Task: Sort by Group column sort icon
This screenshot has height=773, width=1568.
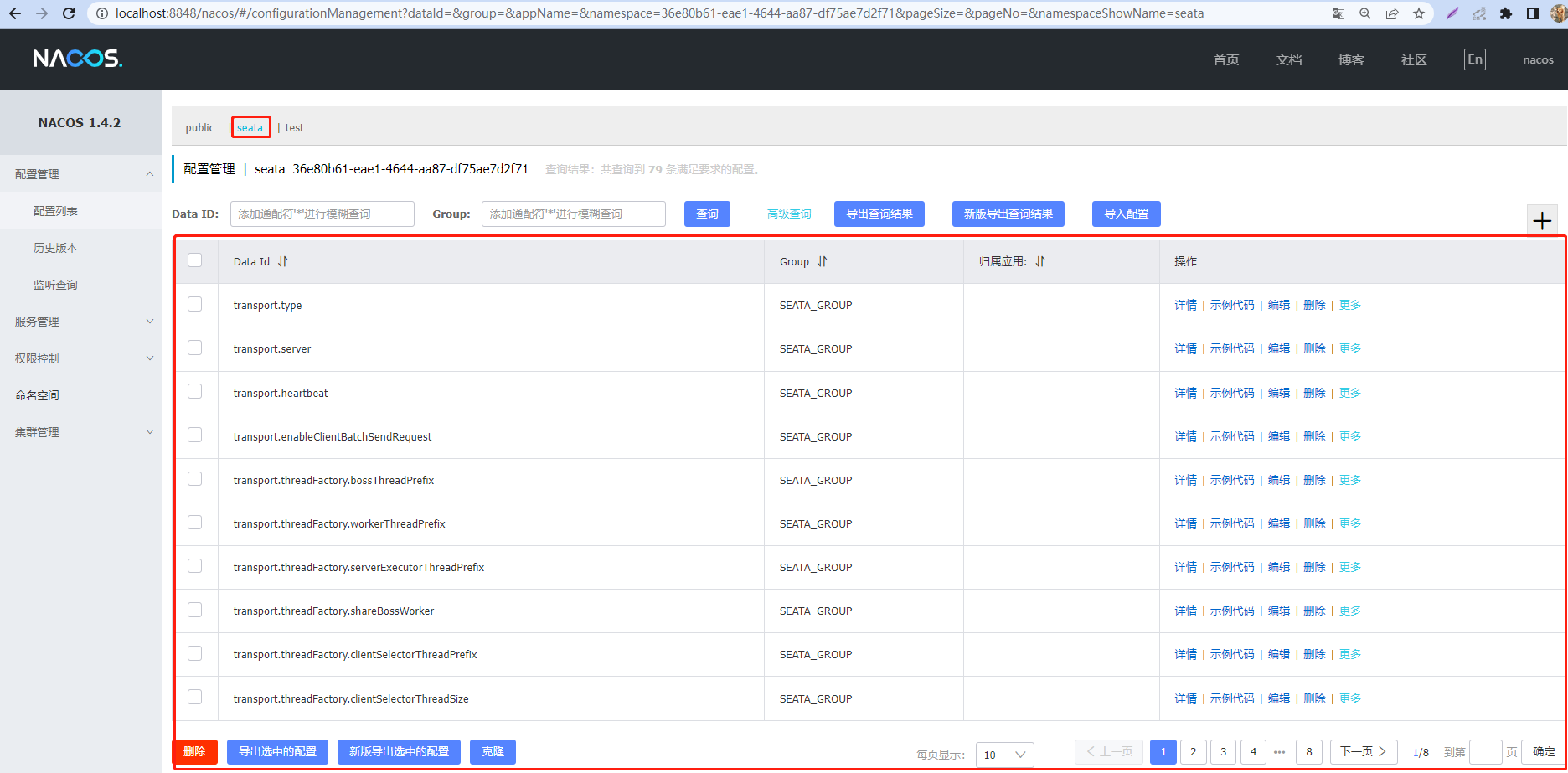Action: 823,261
